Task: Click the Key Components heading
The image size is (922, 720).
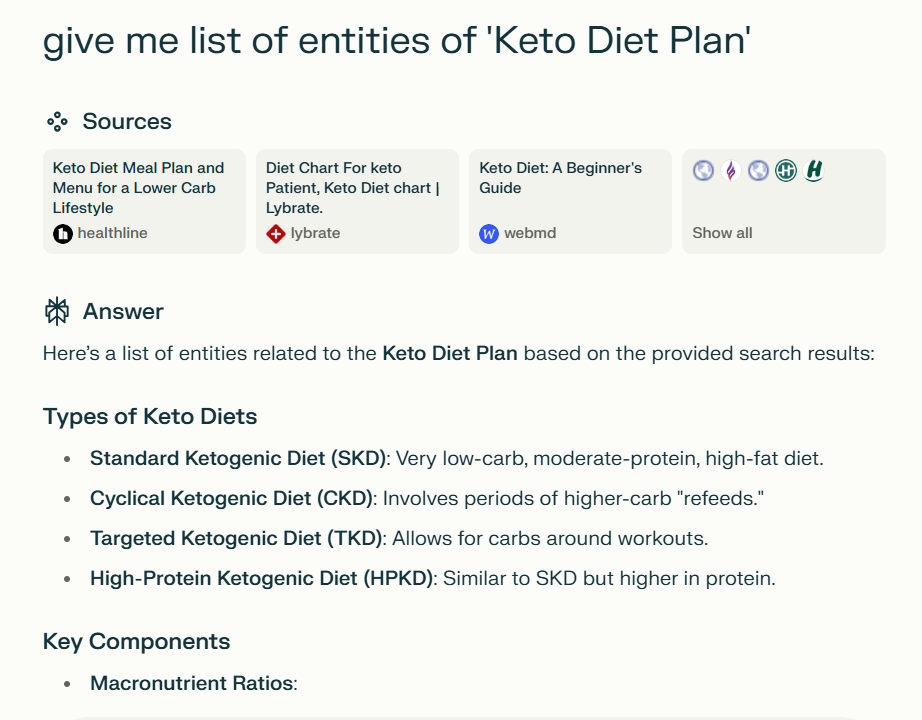Action: (x=136, y=642)
